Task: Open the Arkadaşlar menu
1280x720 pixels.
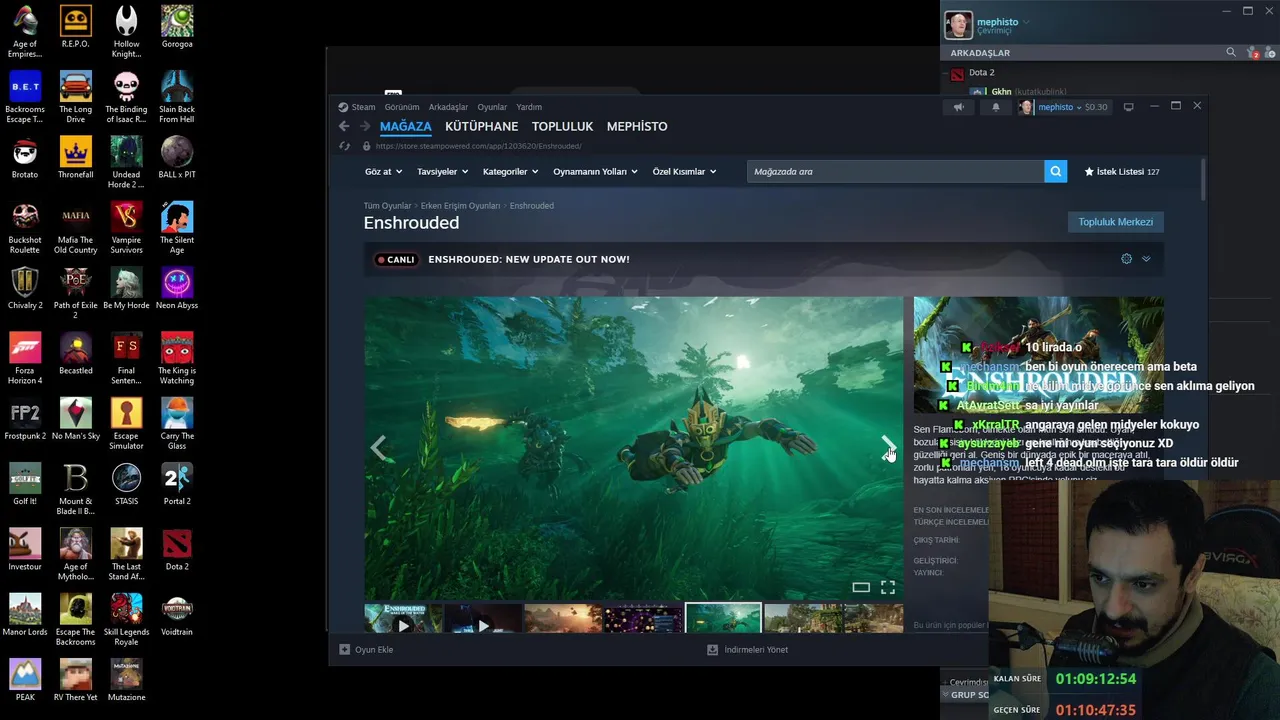Action: (448, 107)
